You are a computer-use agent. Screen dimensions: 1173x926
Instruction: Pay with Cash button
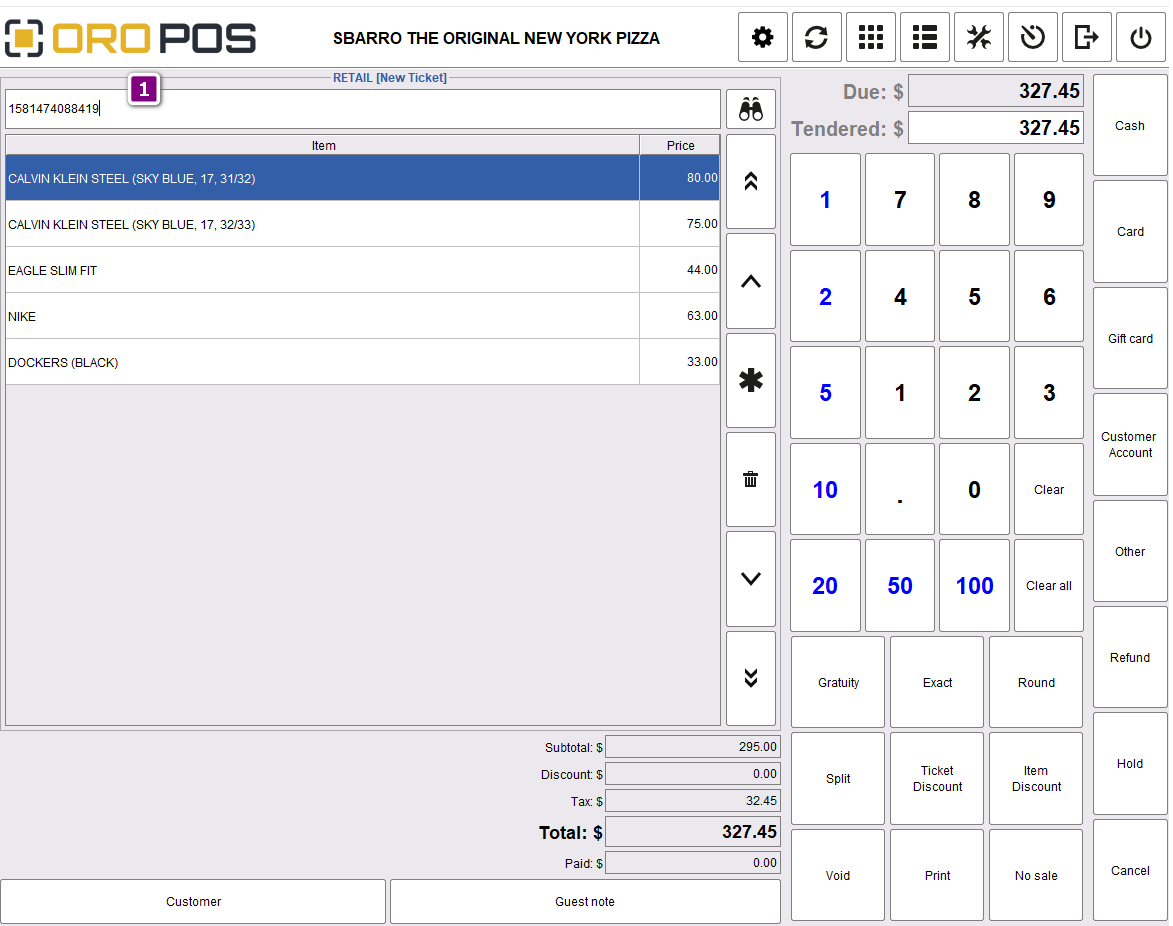coord(1130,126)
